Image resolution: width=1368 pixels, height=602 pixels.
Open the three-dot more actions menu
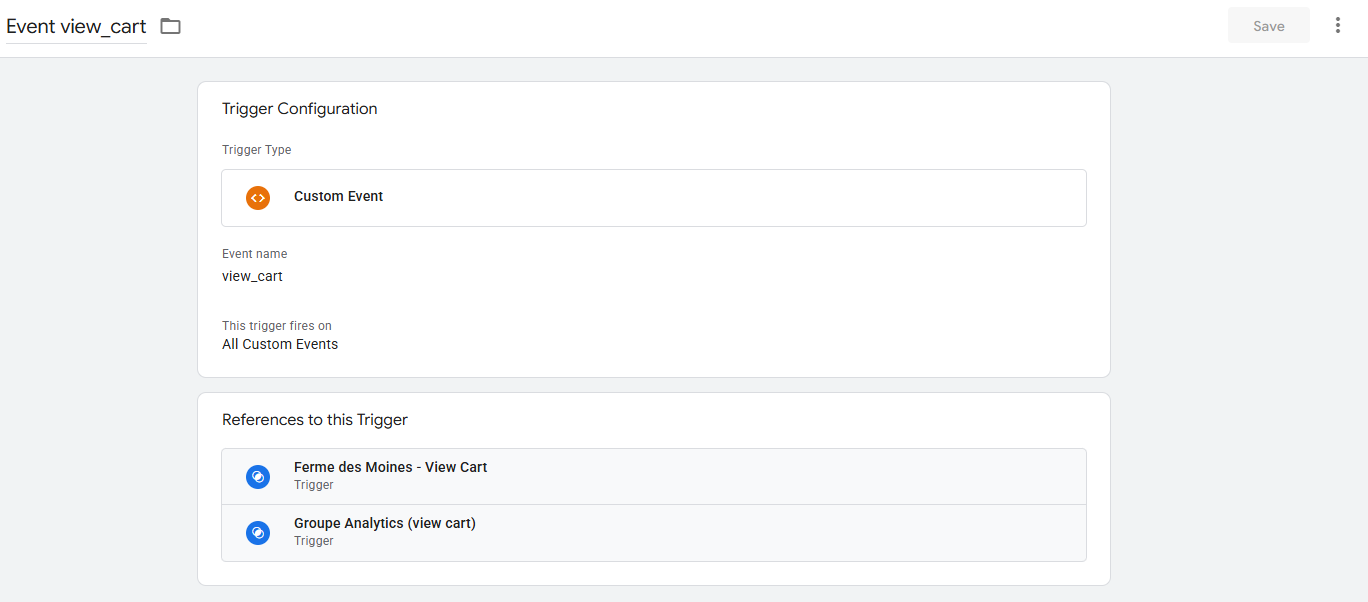(x=1338, y=26)
